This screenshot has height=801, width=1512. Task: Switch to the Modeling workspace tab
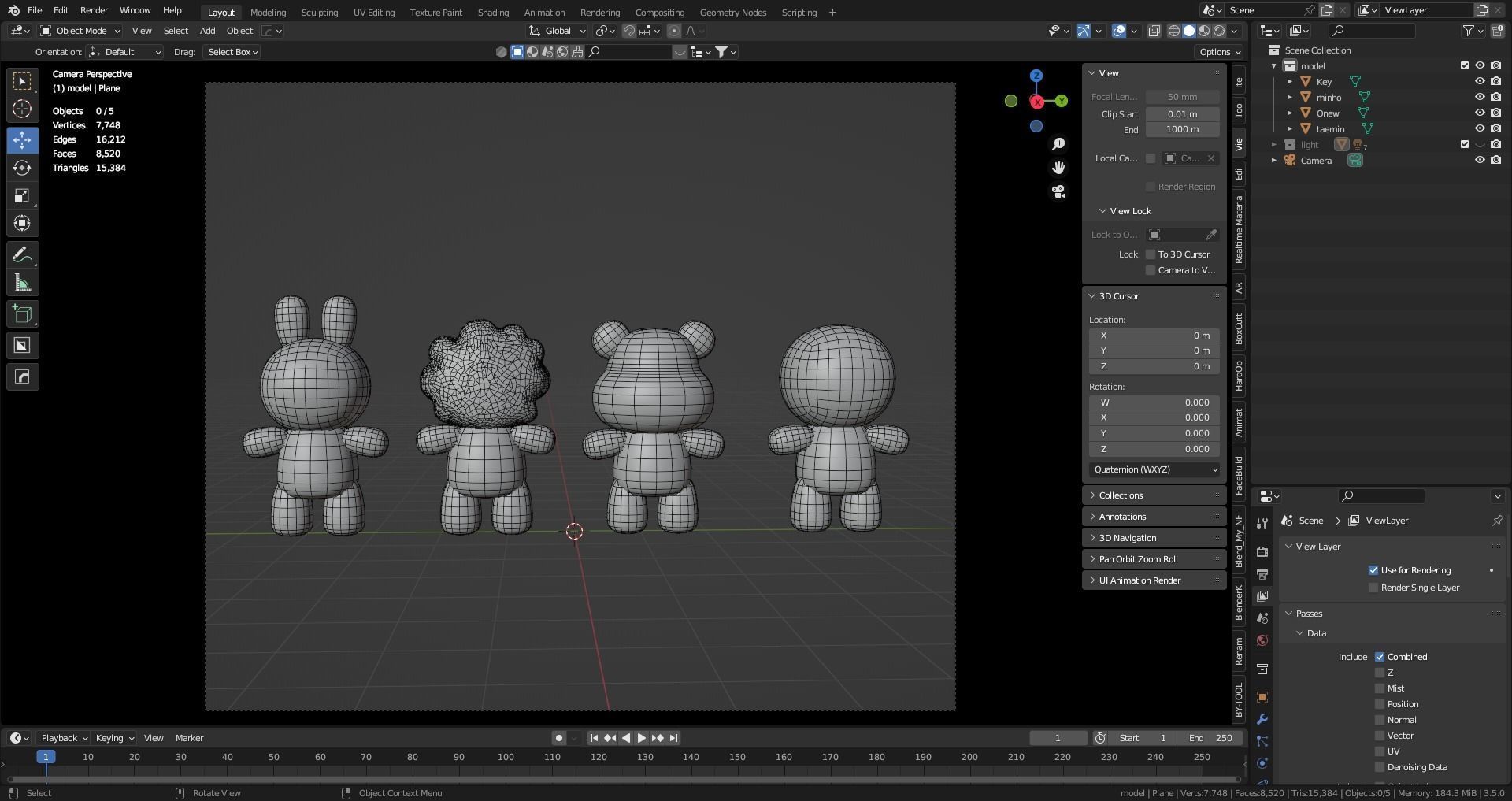pos(268,13)
